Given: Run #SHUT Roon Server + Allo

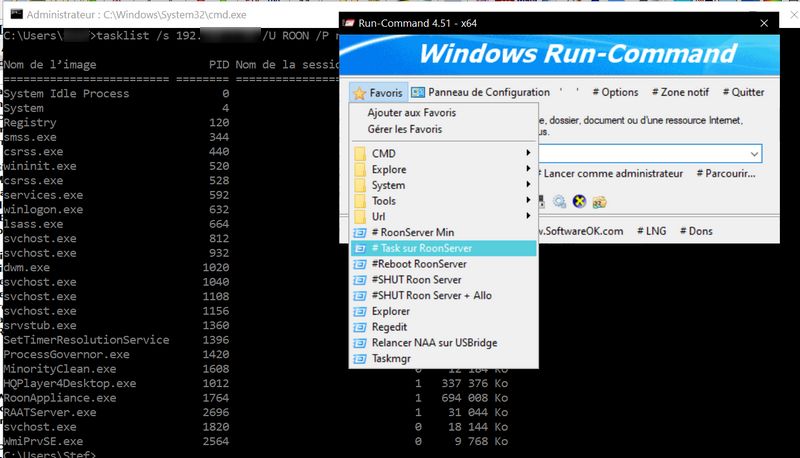Looking at the screenshot, I should [444, 296].
